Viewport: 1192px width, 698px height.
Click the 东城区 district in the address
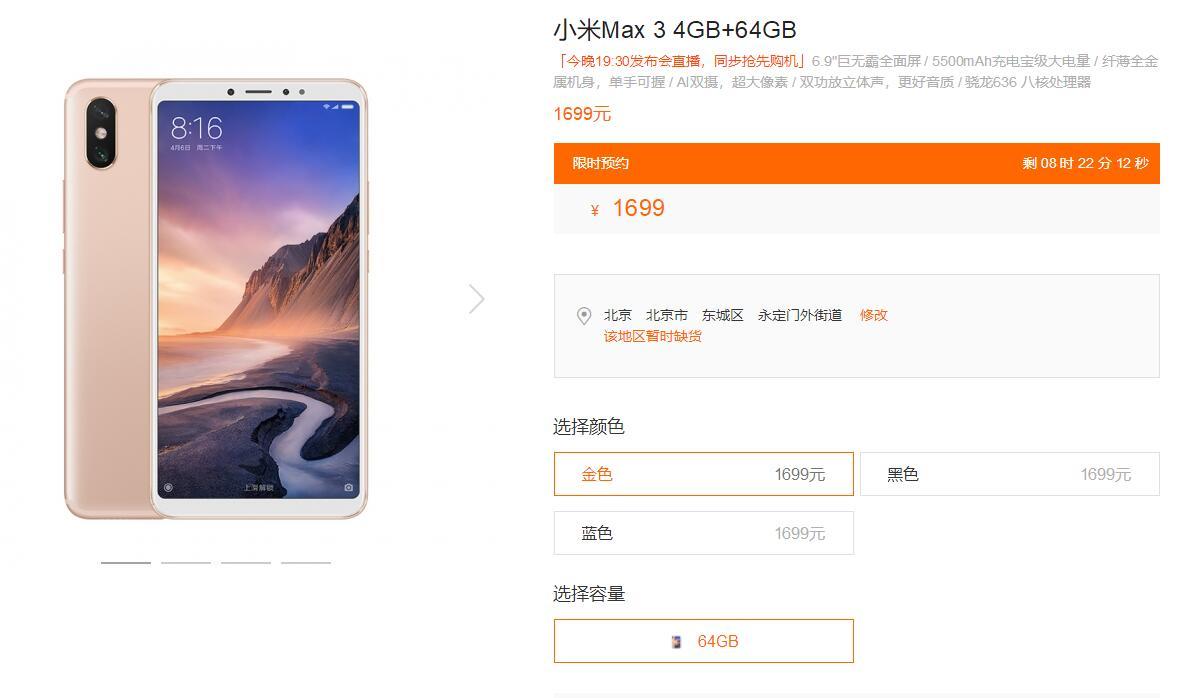click(723, 315)
